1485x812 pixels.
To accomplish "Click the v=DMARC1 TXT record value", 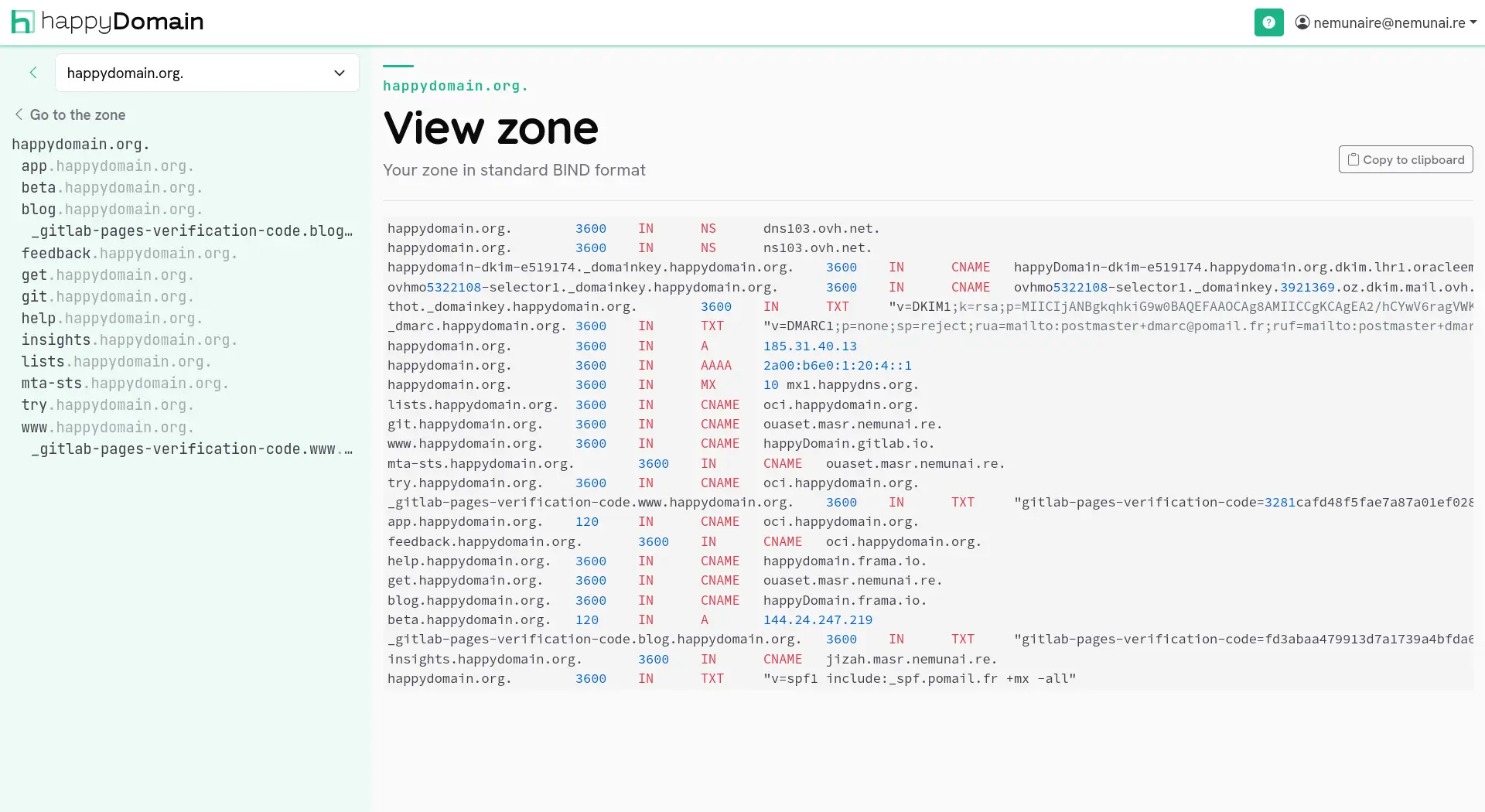I will pyautogui.click(x=1118, y=326).
